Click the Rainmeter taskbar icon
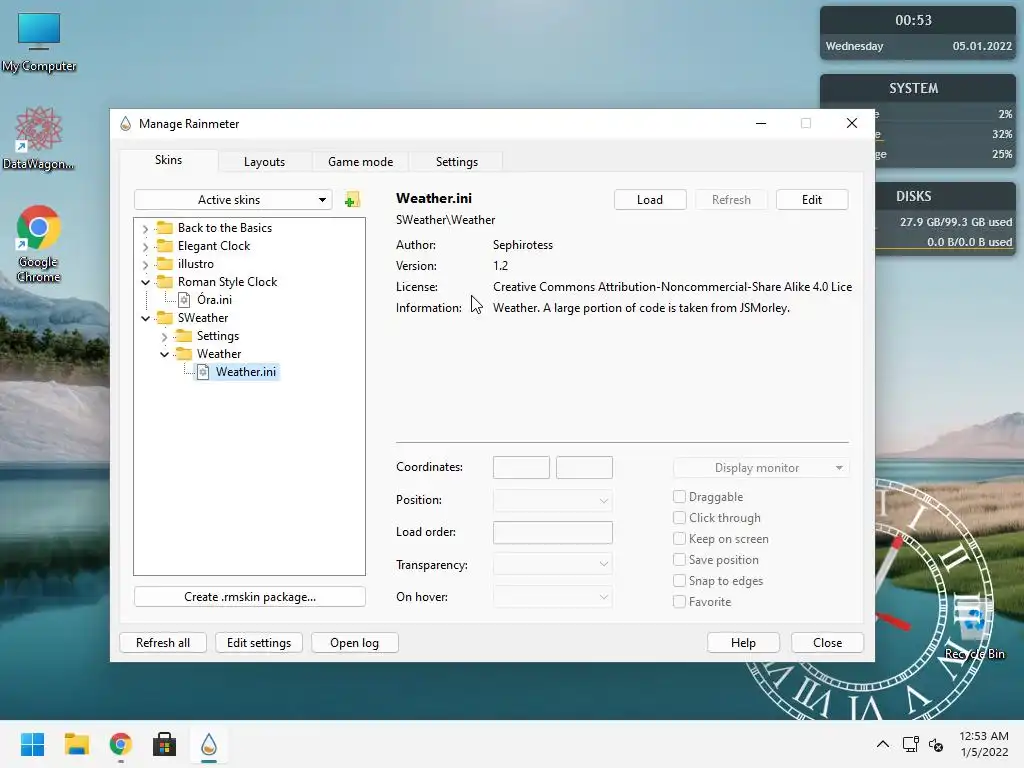This screenshot has width=1024, height=768. [209, 744]
